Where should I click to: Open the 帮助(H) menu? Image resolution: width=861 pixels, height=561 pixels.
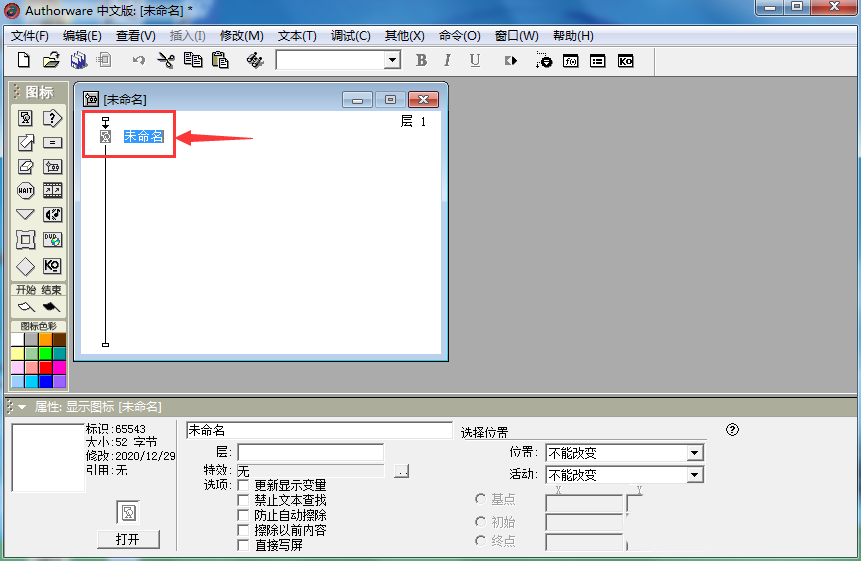[x=573, y=36]
